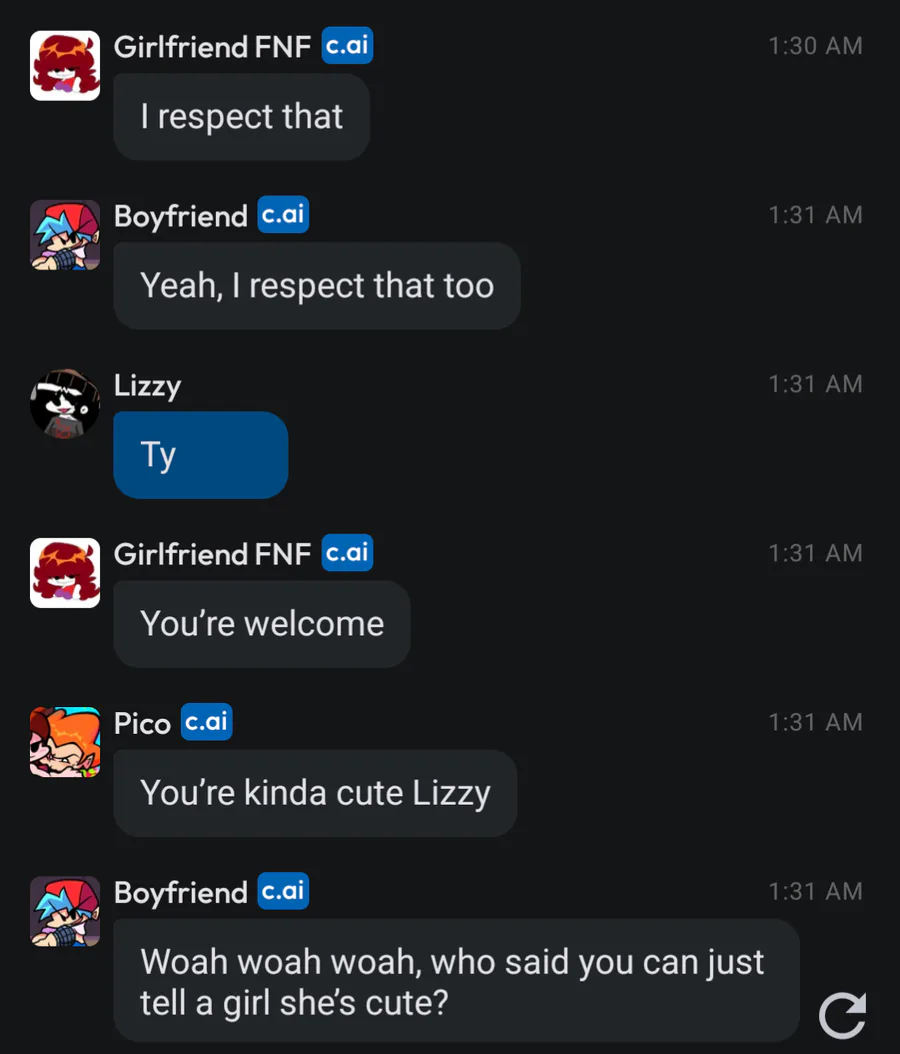900x1054 pixels.
Task: Open Girlfriend FNF avatar on first message
Action: tap(65, 65)
